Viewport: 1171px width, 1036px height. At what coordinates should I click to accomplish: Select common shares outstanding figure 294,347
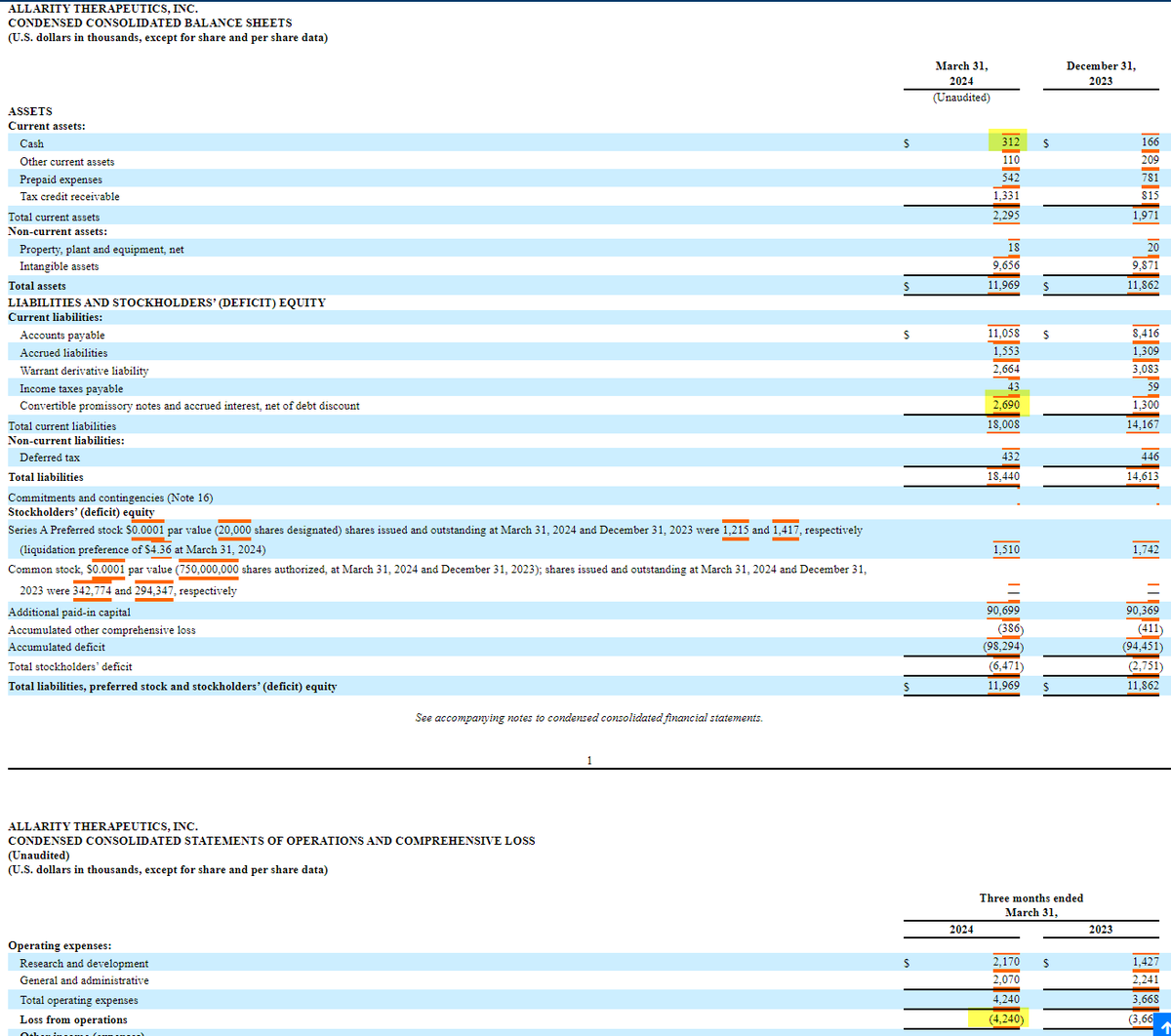click(154, 590)
